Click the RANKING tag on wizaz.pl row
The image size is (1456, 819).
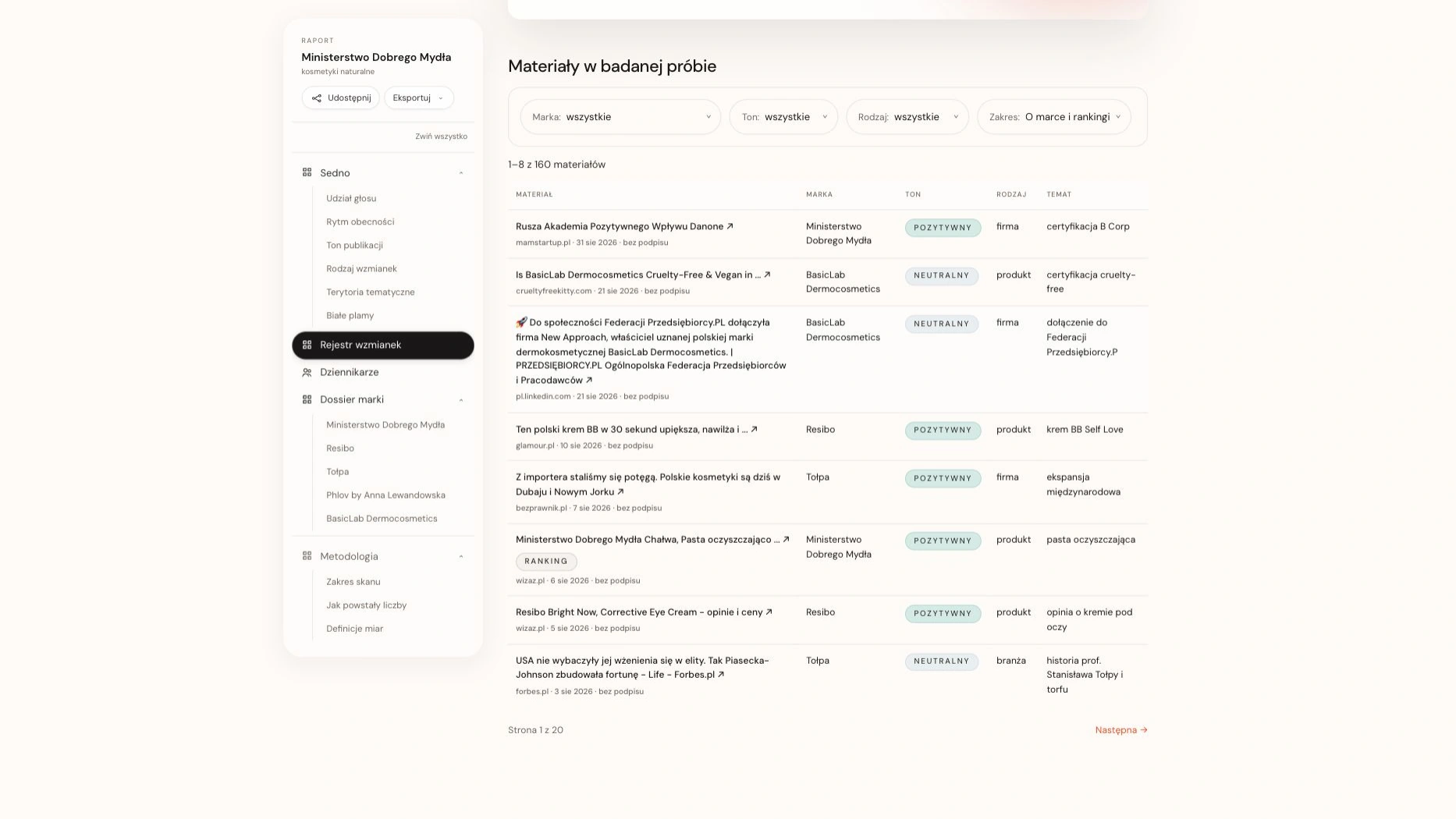coord(546,562)
